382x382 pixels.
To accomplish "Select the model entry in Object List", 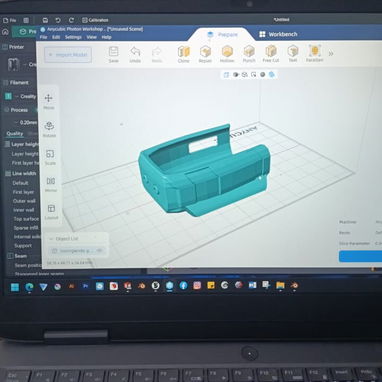I will point(77,250).
